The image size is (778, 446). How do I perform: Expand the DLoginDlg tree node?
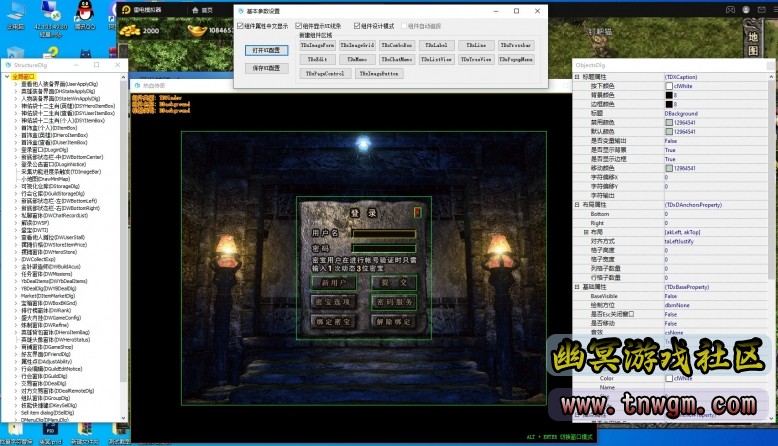coord(16,150)
